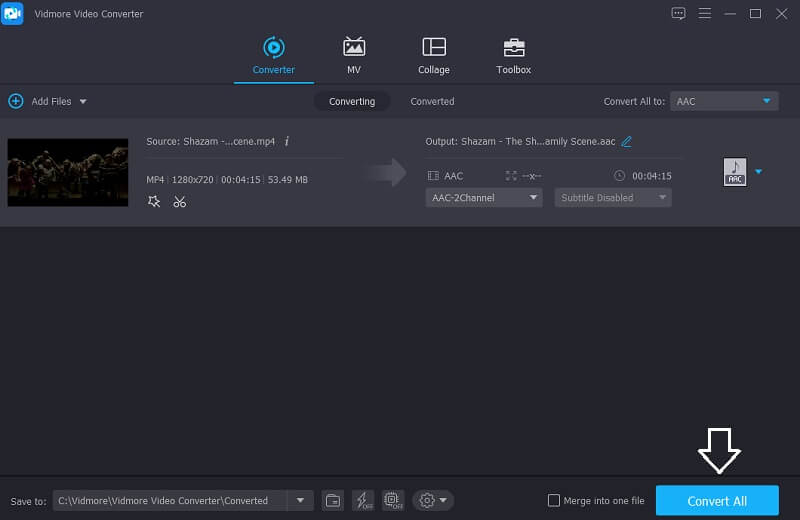Click the 1280x720 resolution text

point(192,180)
